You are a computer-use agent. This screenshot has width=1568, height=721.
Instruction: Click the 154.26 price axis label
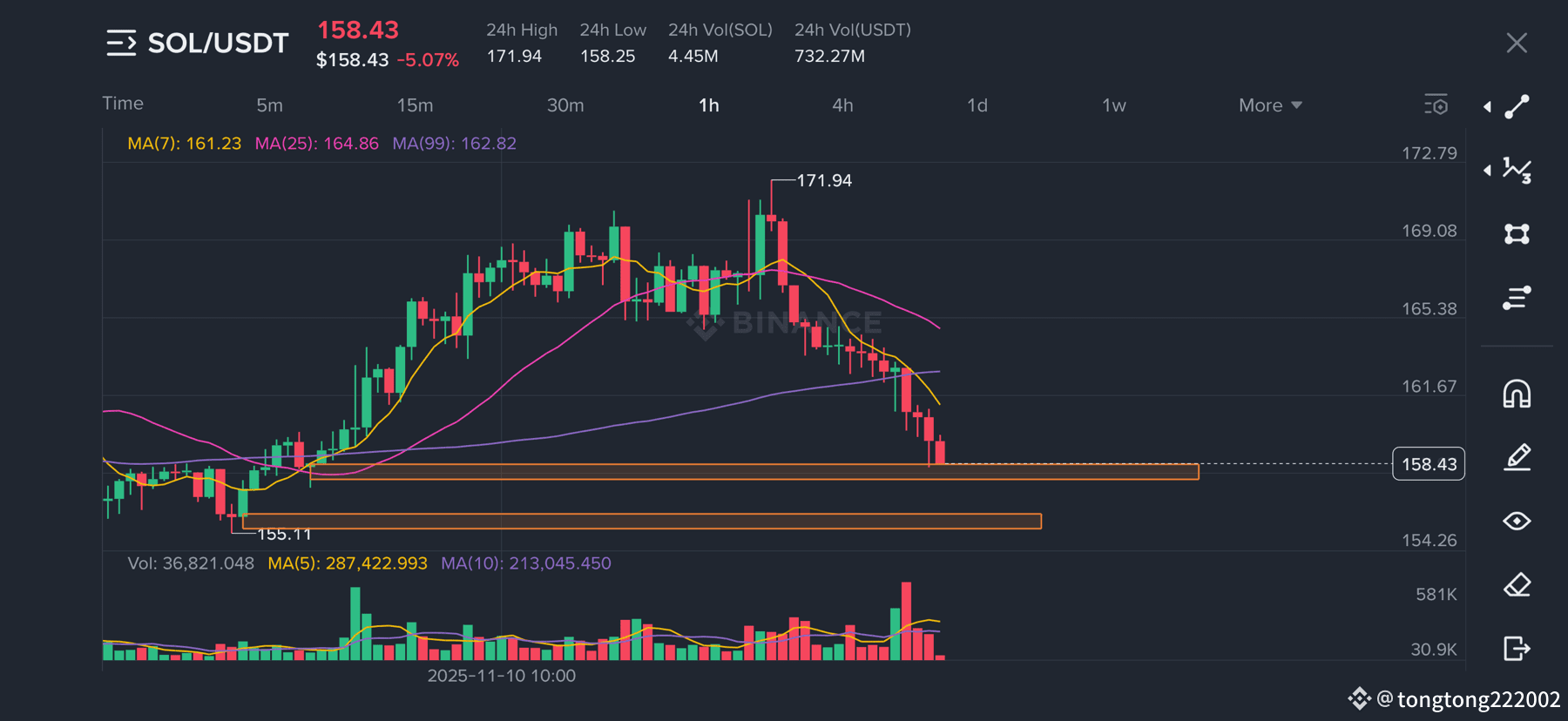1429,541
